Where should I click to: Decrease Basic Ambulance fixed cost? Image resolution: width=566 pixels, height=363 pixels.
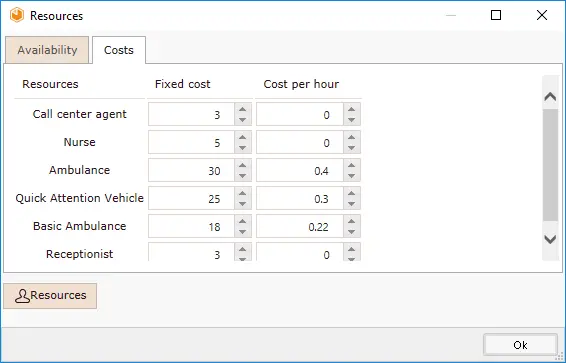pyautogui.click(x=243, y=232)
